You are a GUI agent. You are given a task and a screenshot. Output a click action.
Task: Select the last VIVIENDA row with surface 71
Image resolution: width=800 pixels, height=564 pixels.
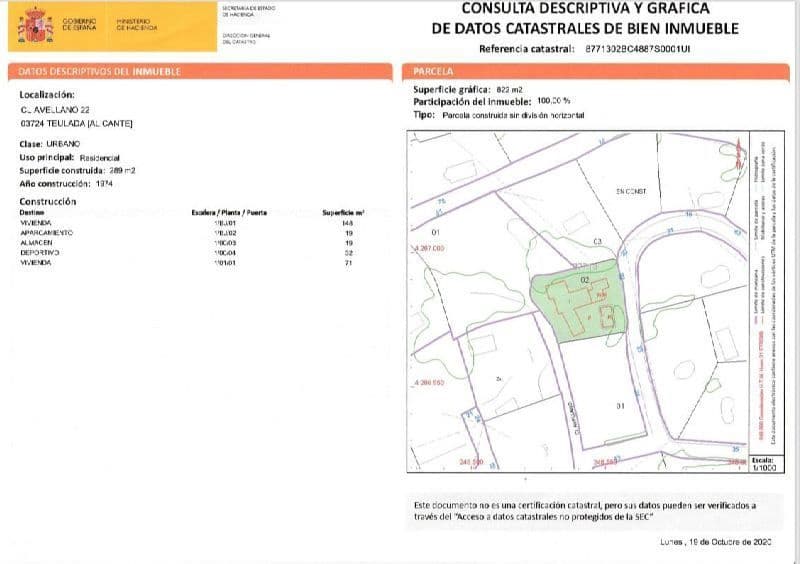186,262
